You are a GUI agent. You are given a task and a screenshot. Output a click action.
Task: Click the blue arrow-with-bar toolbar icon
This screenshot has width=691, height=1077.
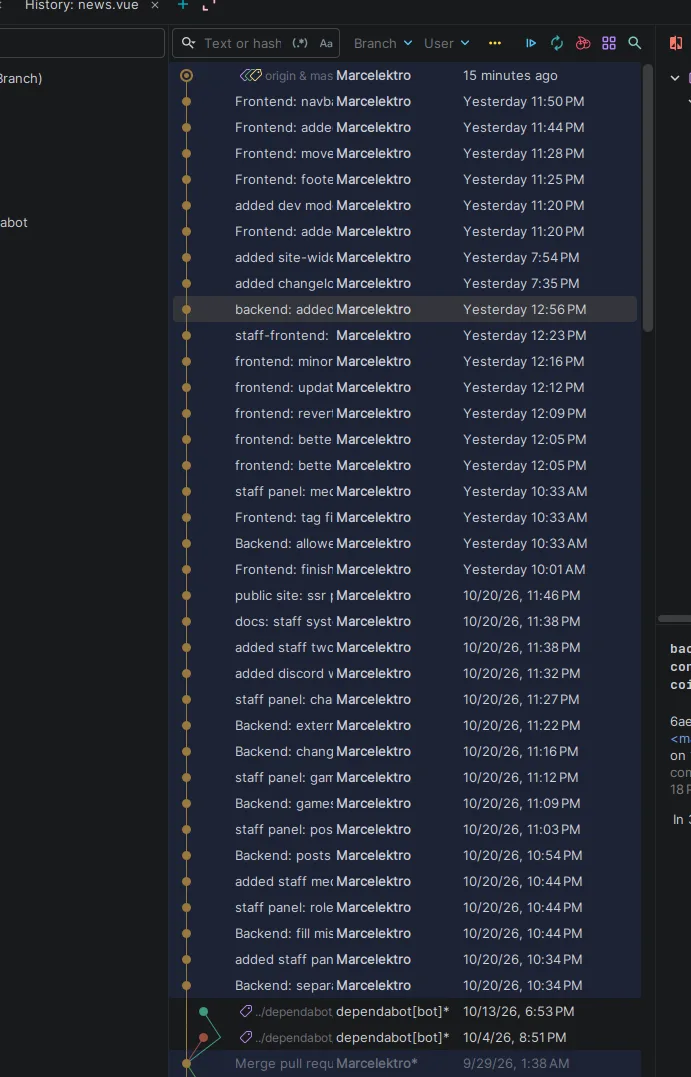coord(531,43)
